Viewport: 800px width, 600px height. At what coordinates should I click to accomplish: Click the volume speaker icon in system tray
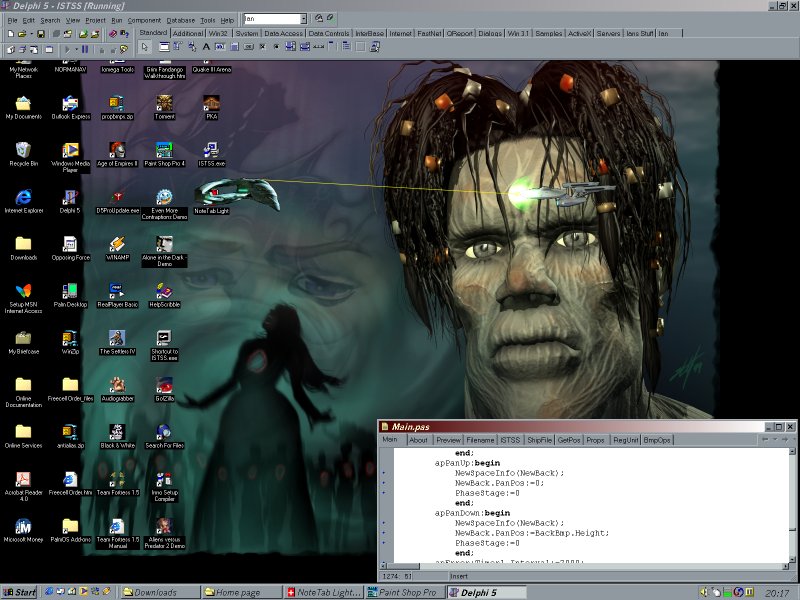705,592
